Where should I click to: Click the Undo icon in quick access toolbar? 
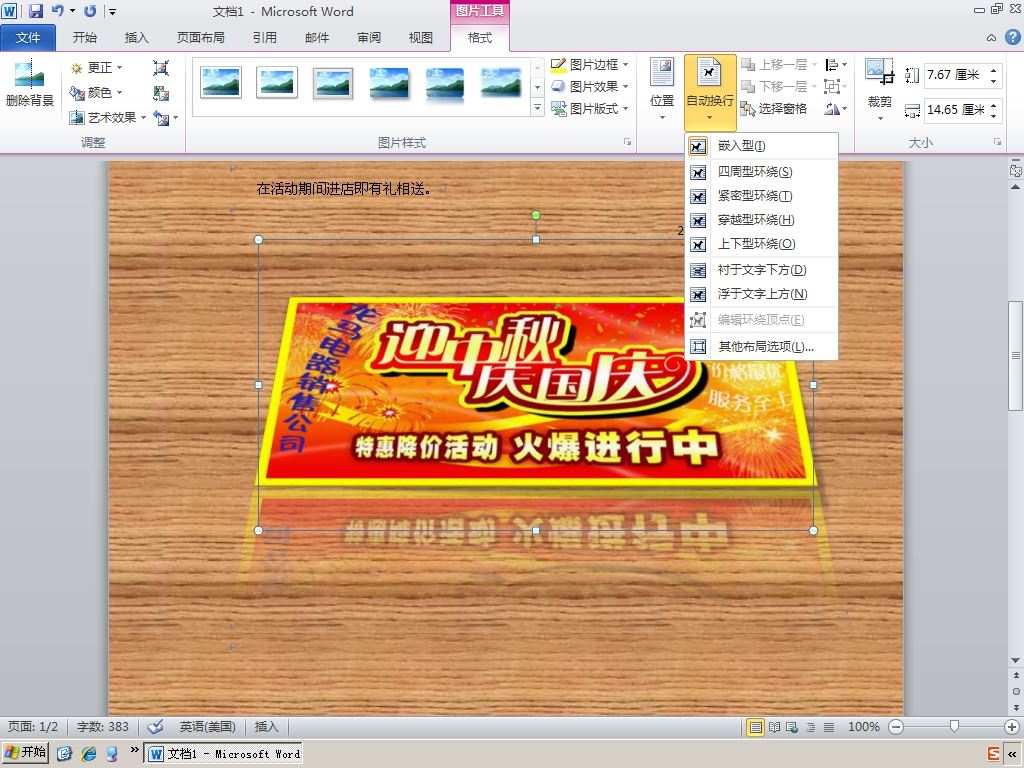point(57,11)
